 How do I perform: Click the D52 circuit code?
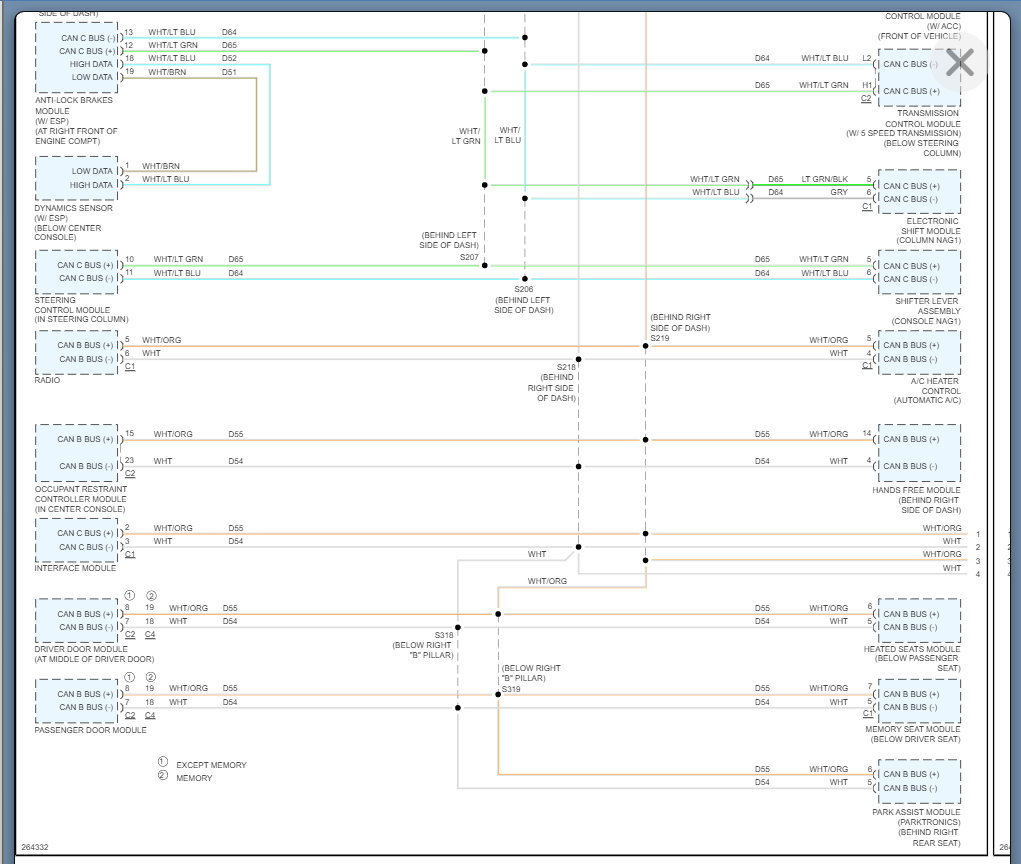click(229, 59)
